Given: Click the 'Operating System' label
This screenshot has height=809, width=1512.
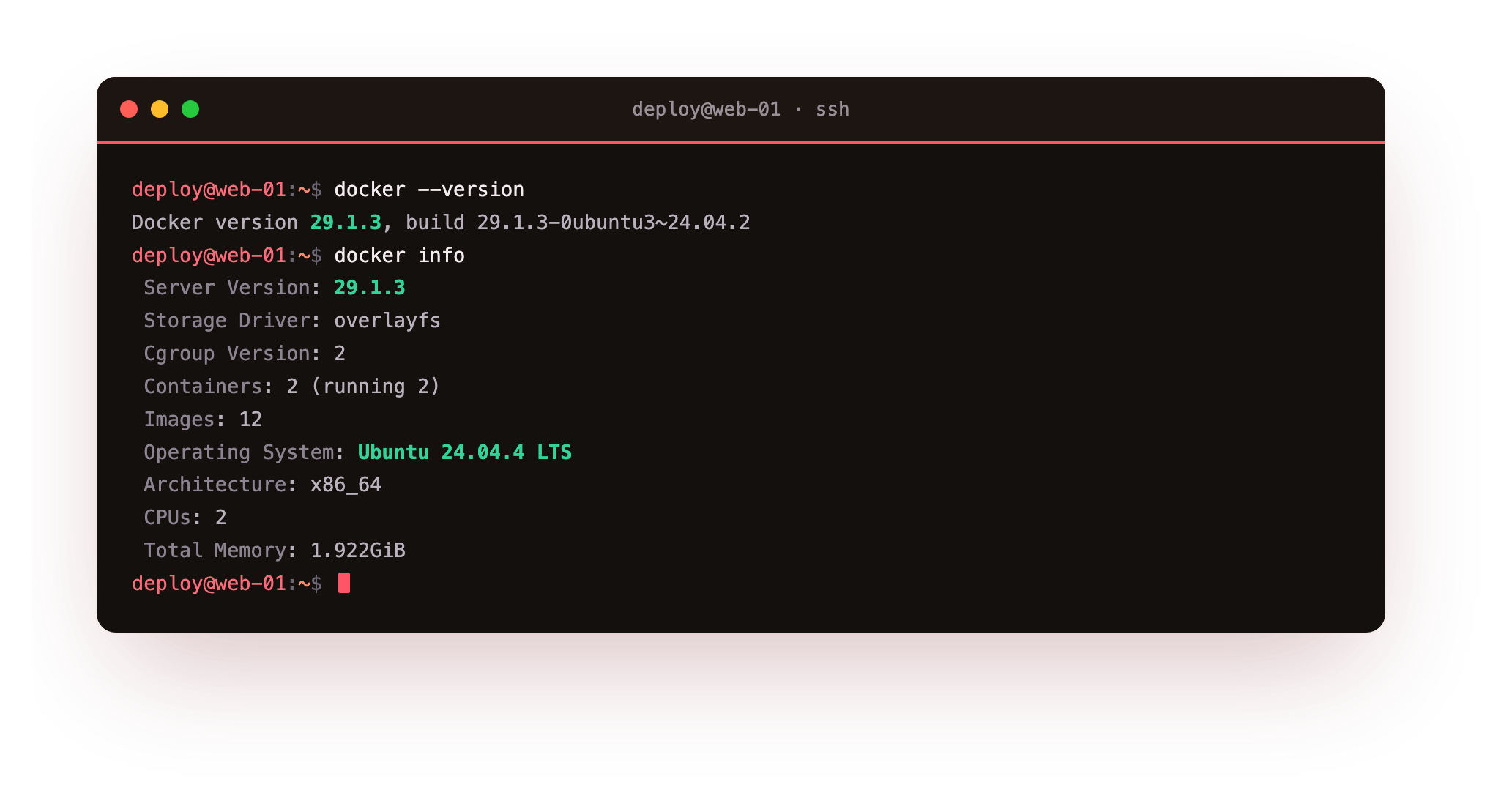Looking at the screenshot, I should [239, 452].
